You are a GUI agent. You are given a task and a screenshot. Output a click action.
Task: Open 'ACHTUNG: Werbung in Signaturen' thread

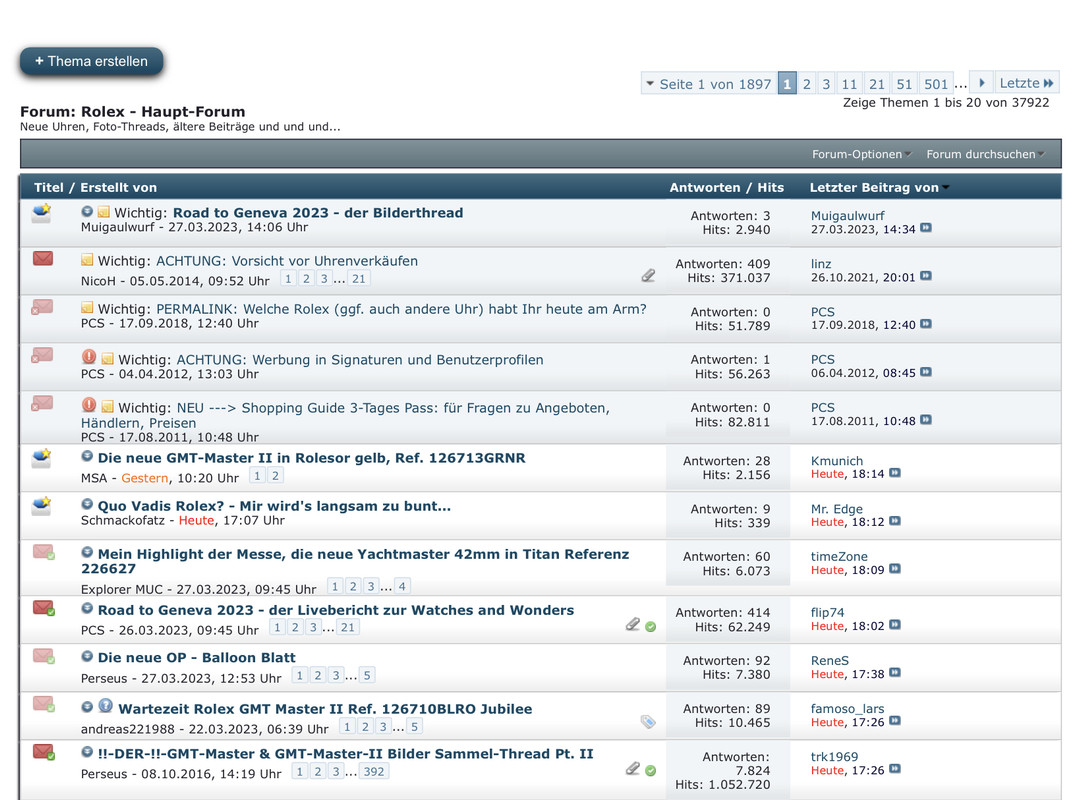[360, 359]
